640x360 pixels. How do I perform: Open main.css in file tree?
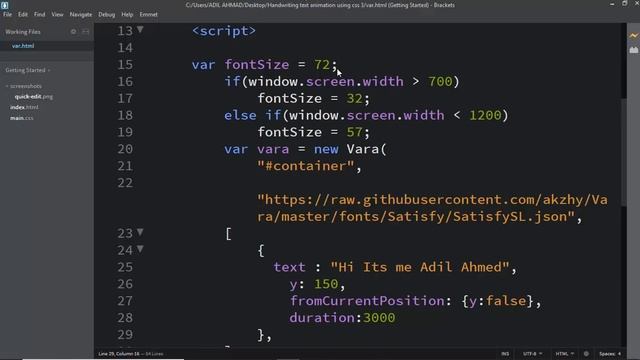click(x=22, y=118)
